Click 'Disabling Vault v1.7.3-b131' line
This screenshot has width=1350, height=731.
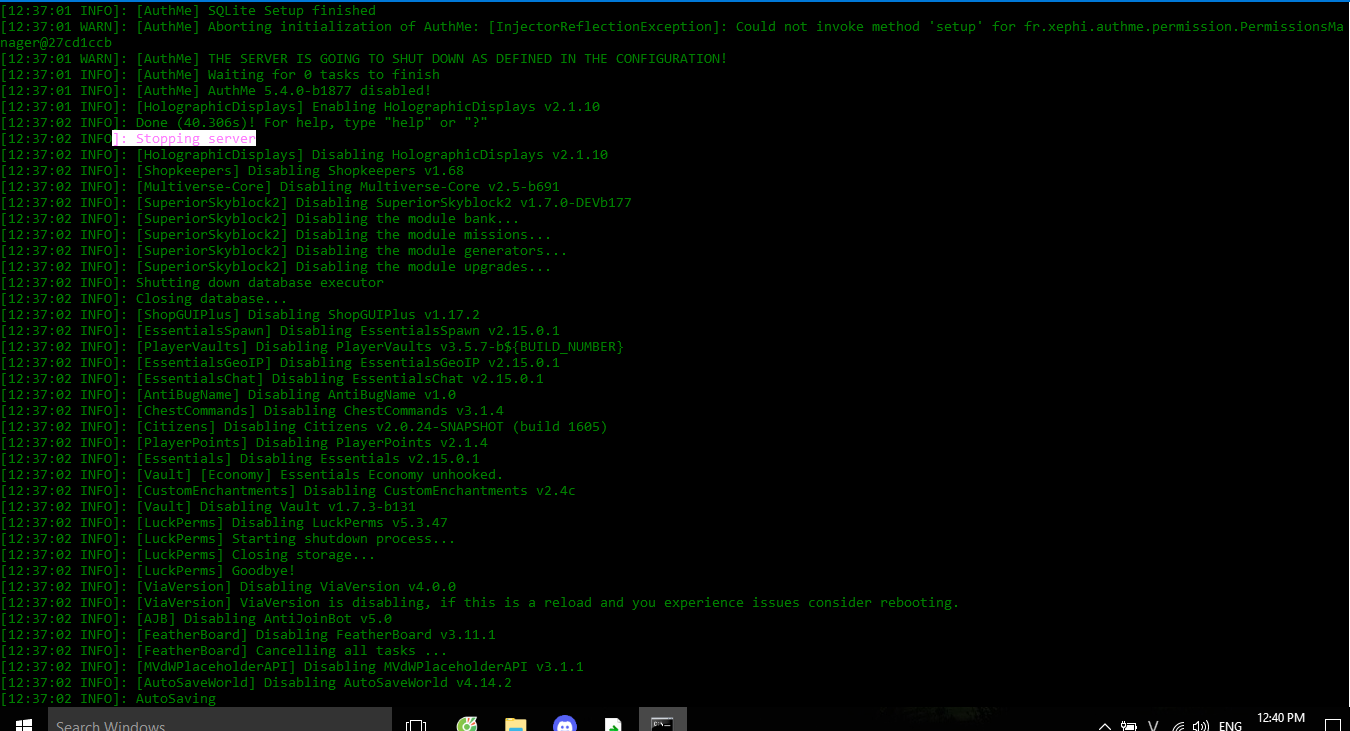pos(207,507)
